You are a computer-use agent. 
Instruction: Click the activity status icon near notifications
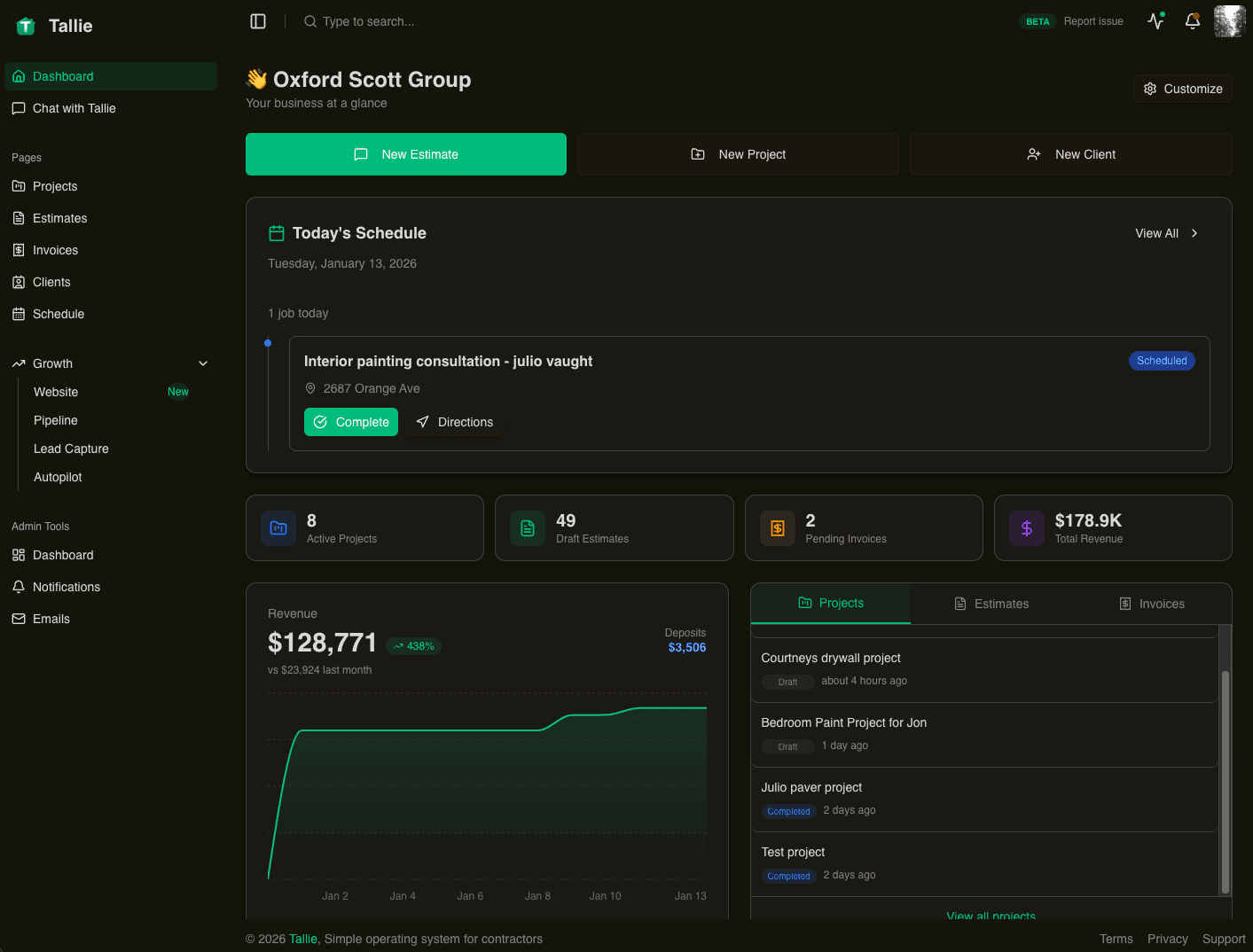pos(1155,20)
